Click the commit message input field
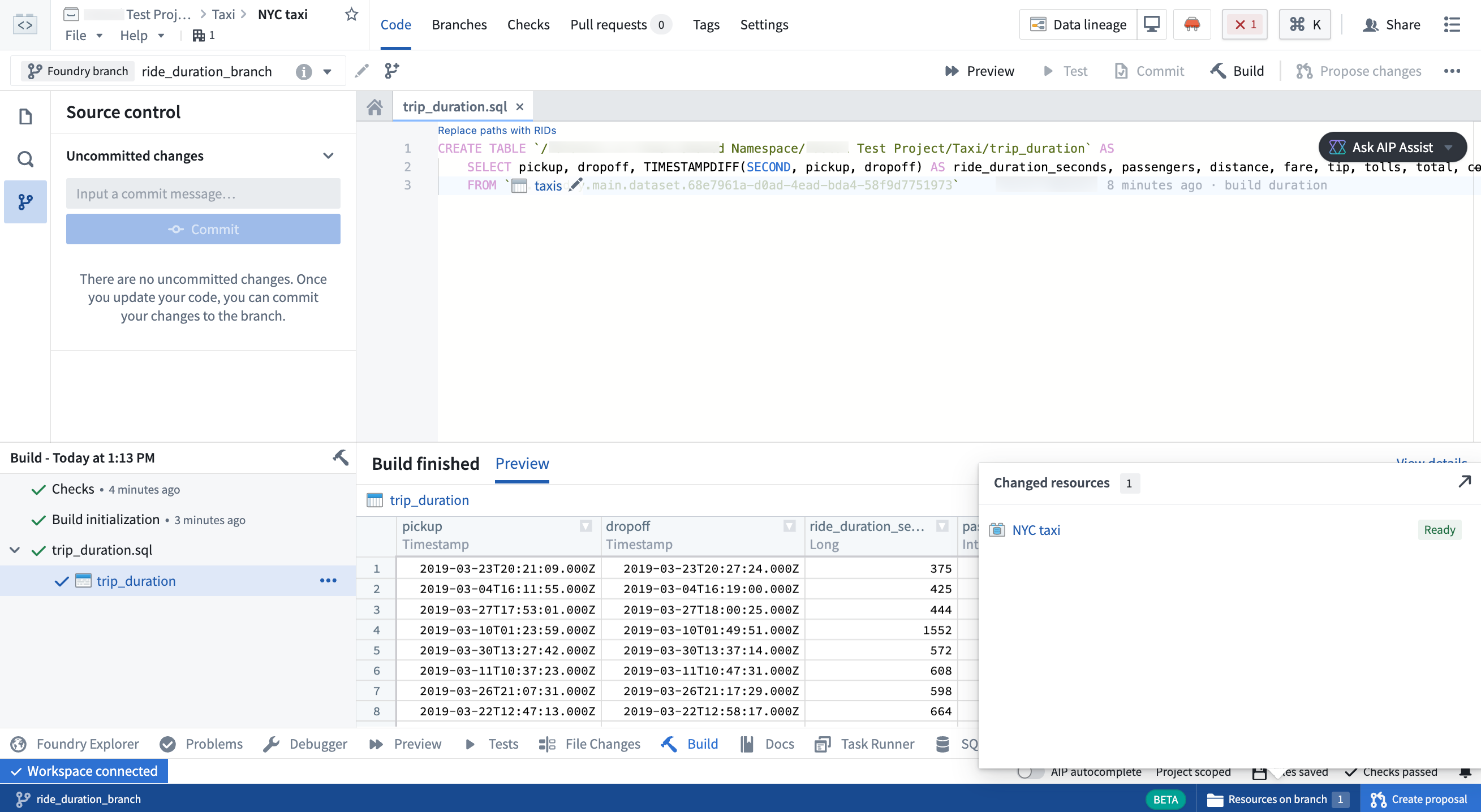The image size is (1481, 812). [203, 193]
